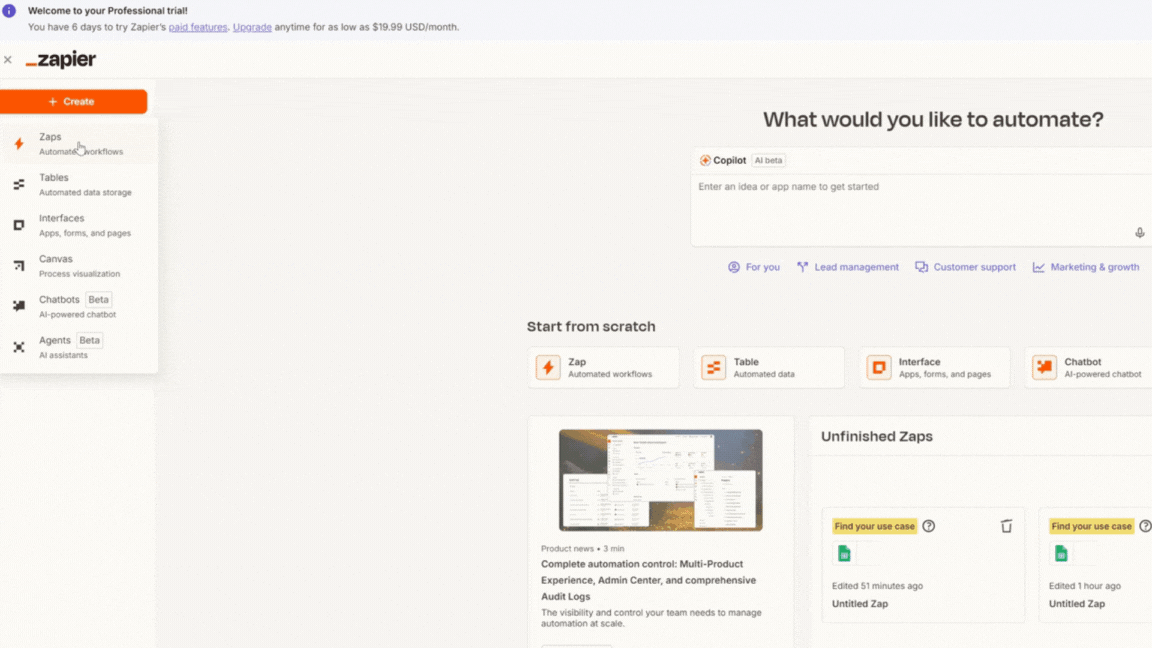This screenshot has width=1152, height=648.
Task: Click the Upgrade link in trial banner
Action: point(252,27)
